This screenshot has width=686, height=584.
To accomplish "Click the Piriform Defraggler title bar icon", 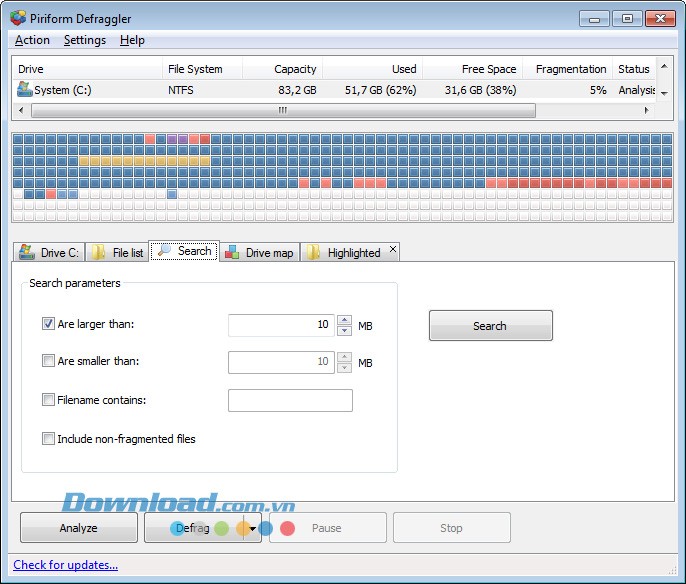I will pyautogui.click(x=18, y=18).
